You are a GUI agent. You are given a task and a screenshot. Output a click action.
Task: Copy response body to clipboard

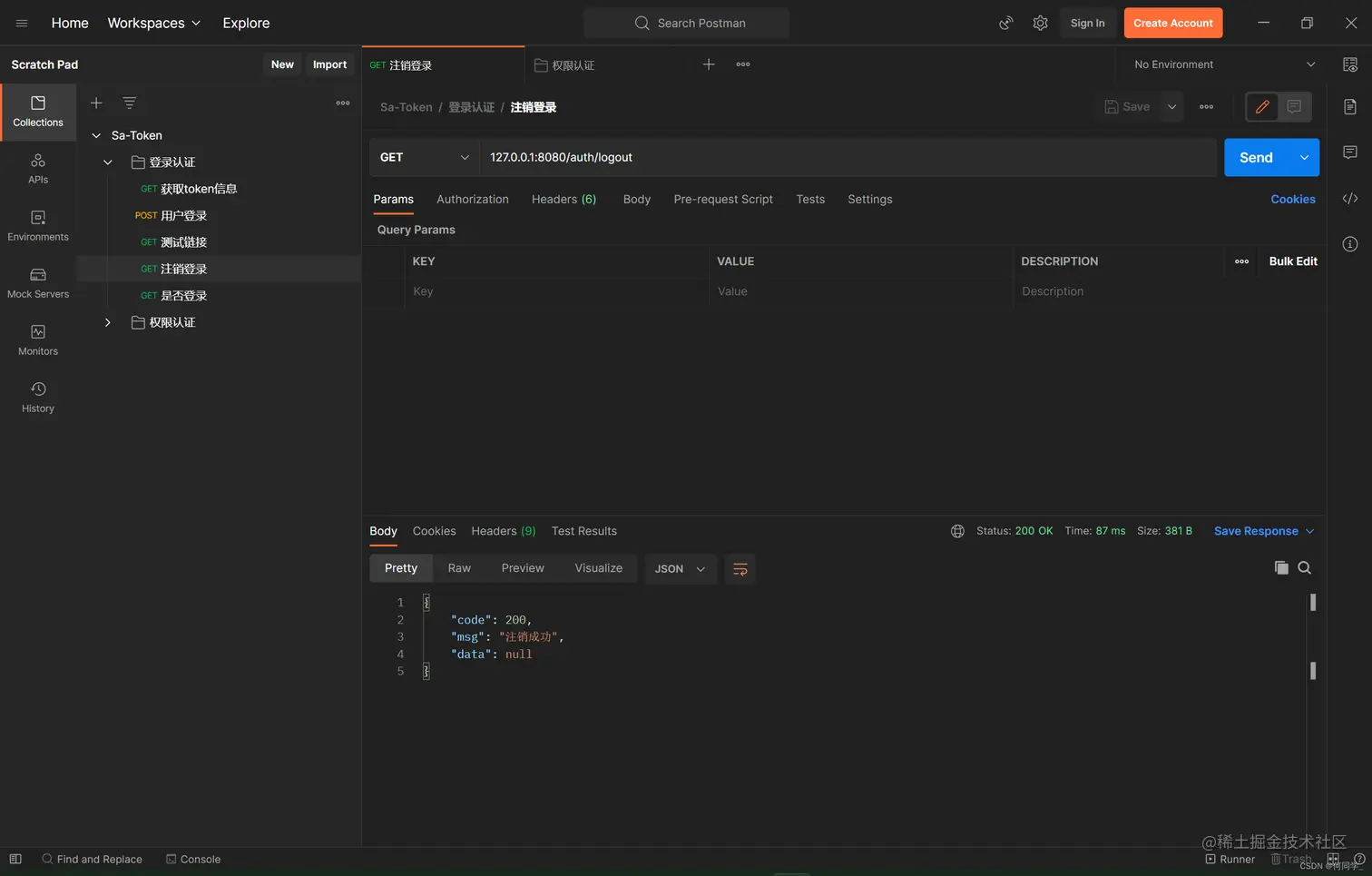[1281, 568]
